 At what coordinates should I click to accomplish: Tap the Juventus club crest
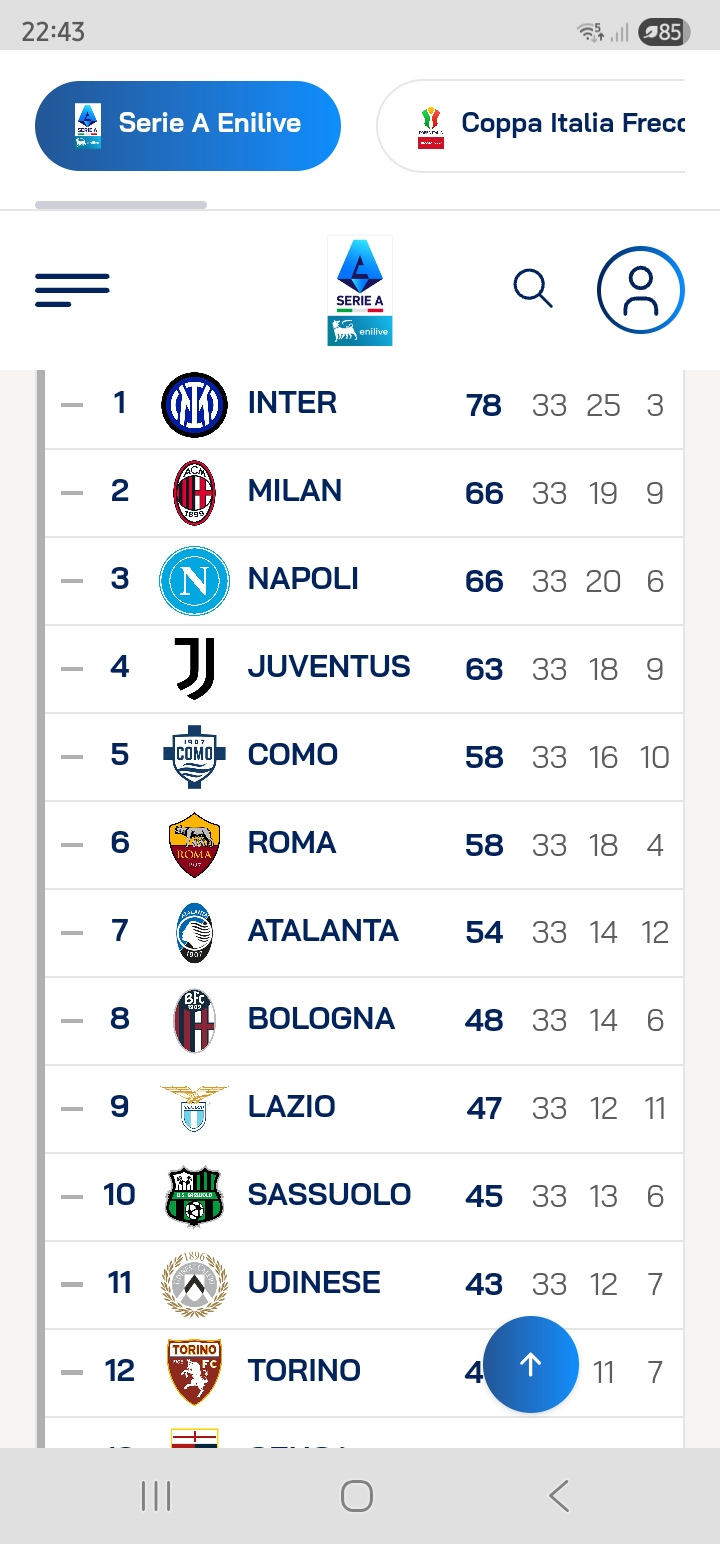pos(194,668)
